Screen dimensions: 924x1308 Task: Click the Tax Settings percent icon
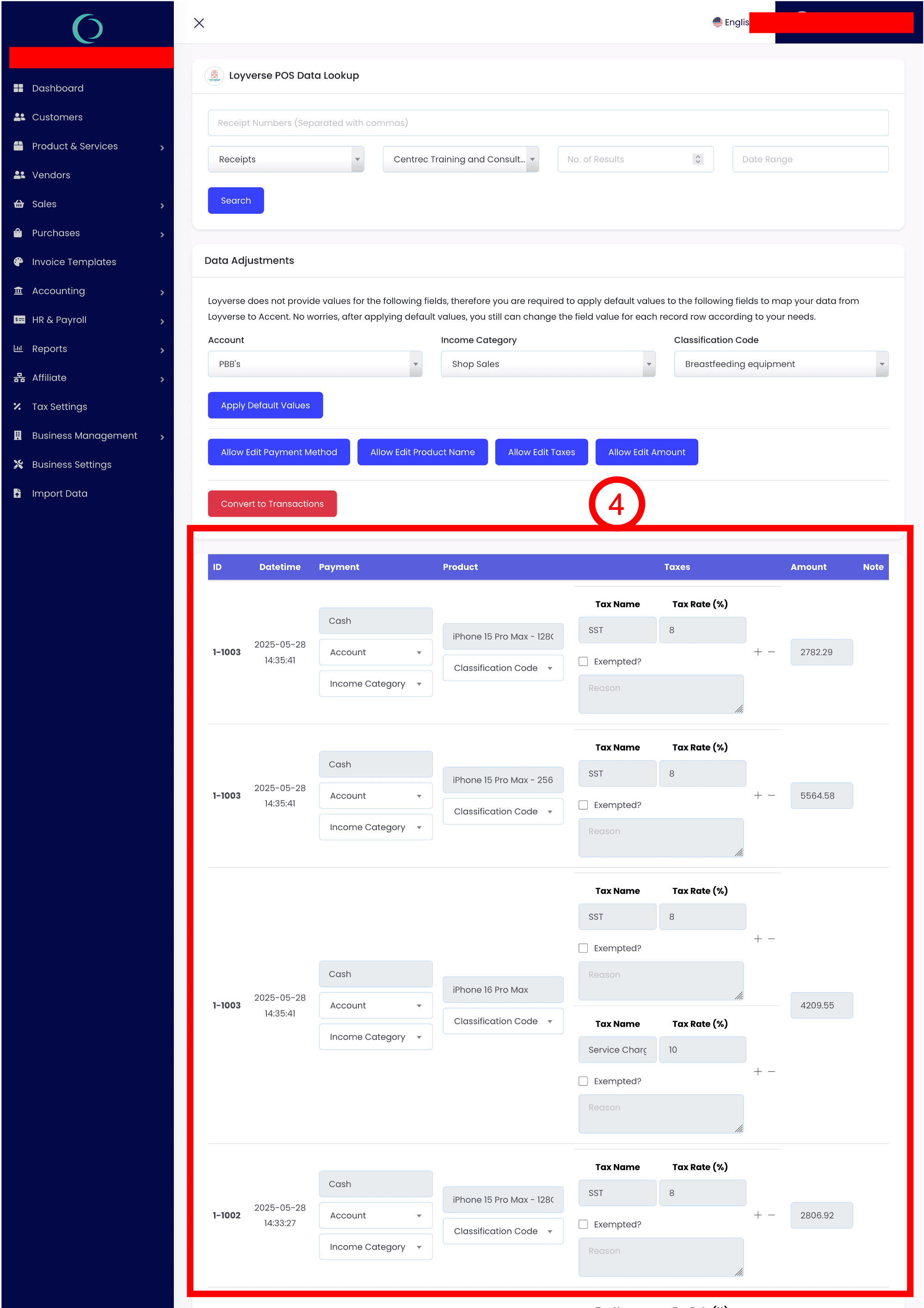[x=18, y=406]
